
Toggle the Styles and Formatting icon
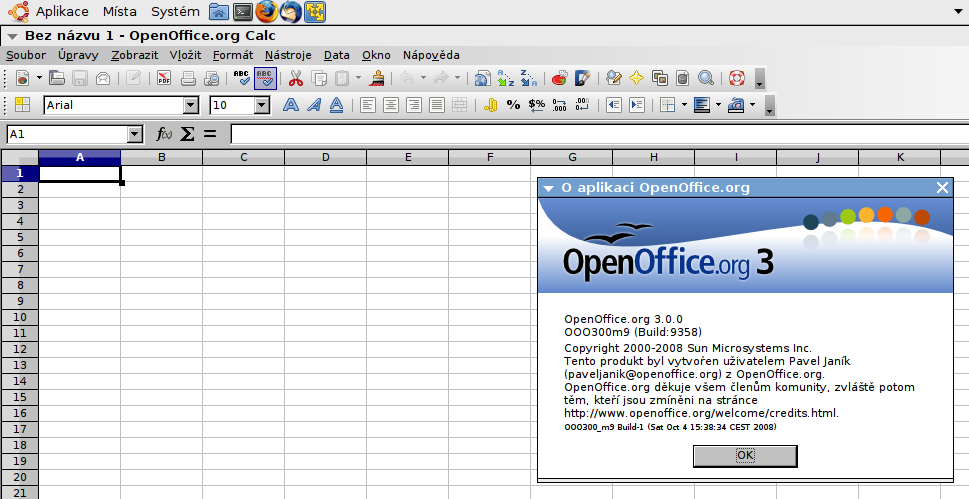pos(22,105)
